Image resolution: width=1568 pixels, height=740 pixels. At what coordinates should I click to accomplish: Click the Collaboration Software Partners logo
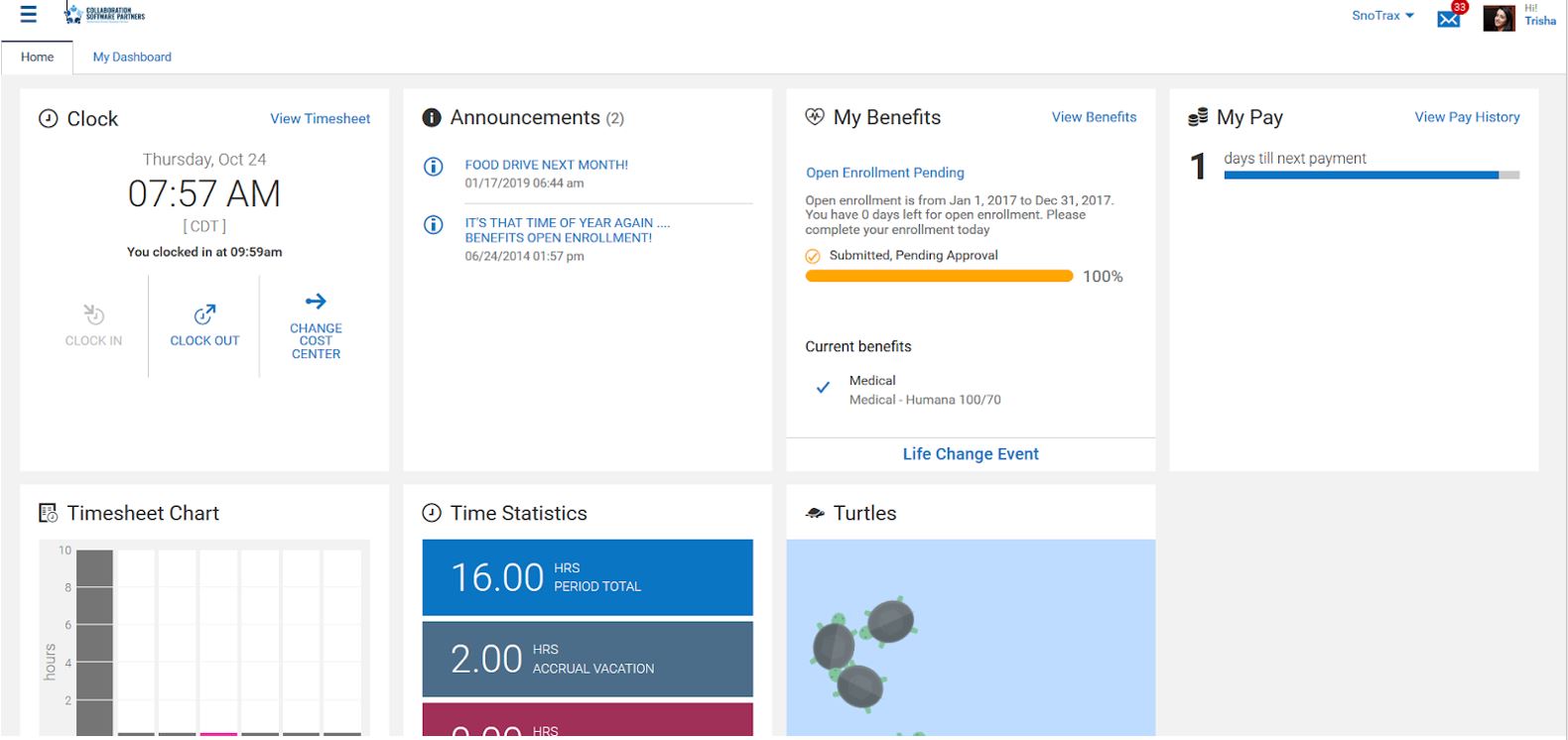pyautogui.click(x=104, y=15)
